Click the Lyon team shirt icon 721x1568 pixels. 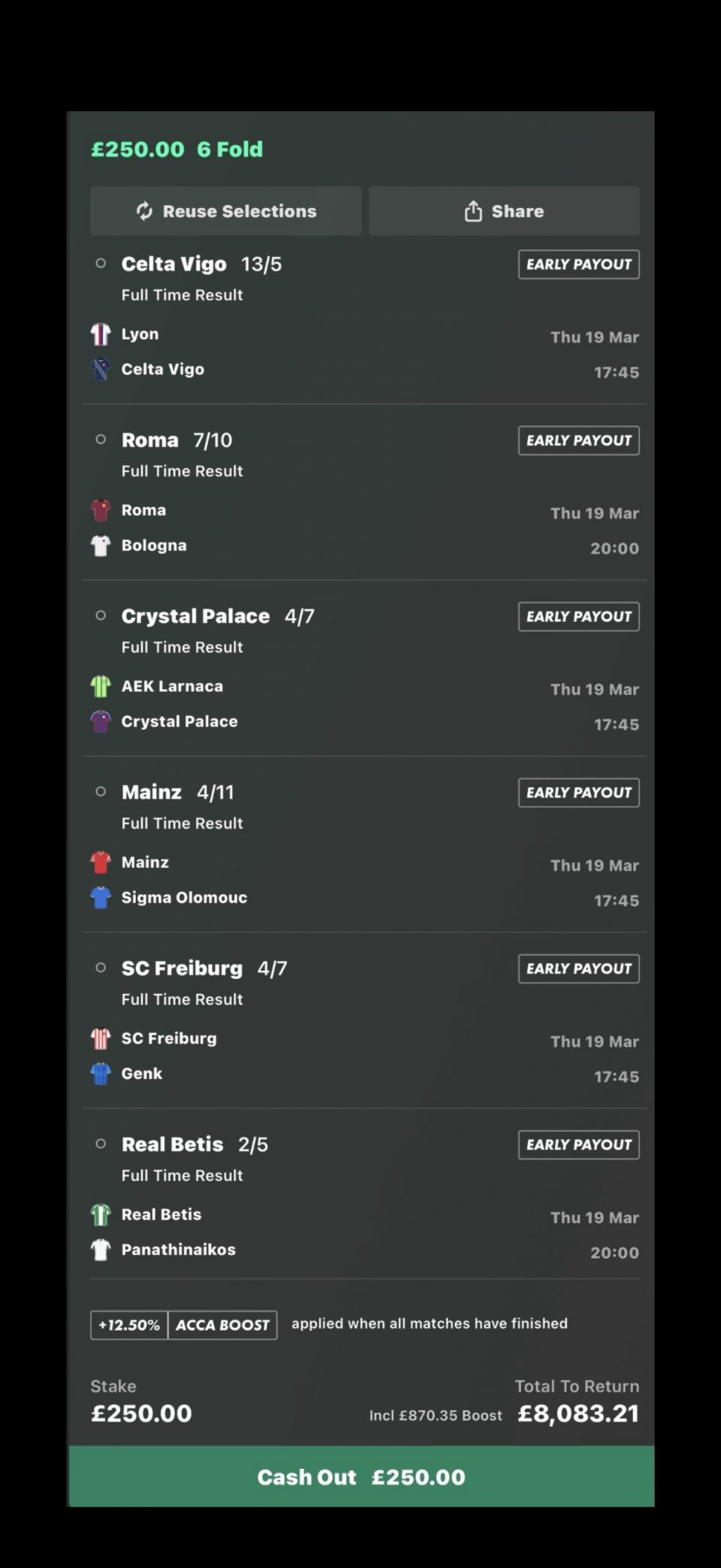point(101,334)
